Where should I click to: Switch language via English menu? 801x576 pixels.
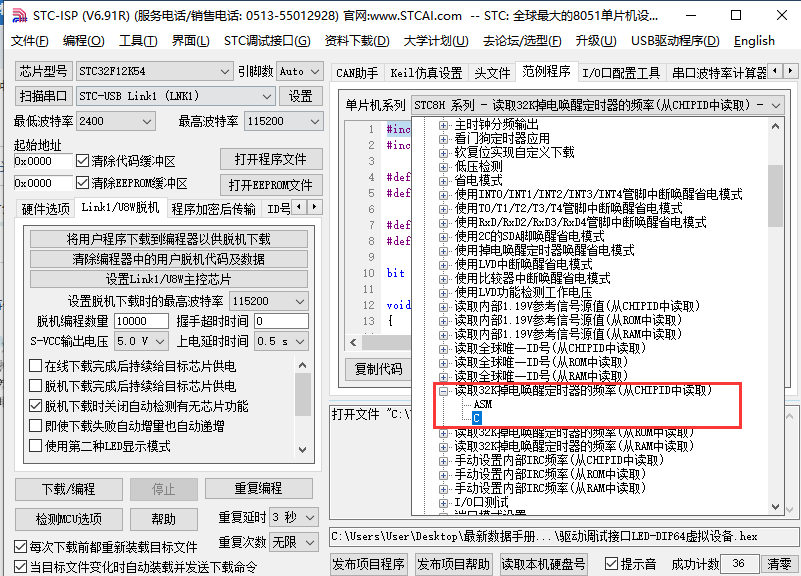coord(754,41)
